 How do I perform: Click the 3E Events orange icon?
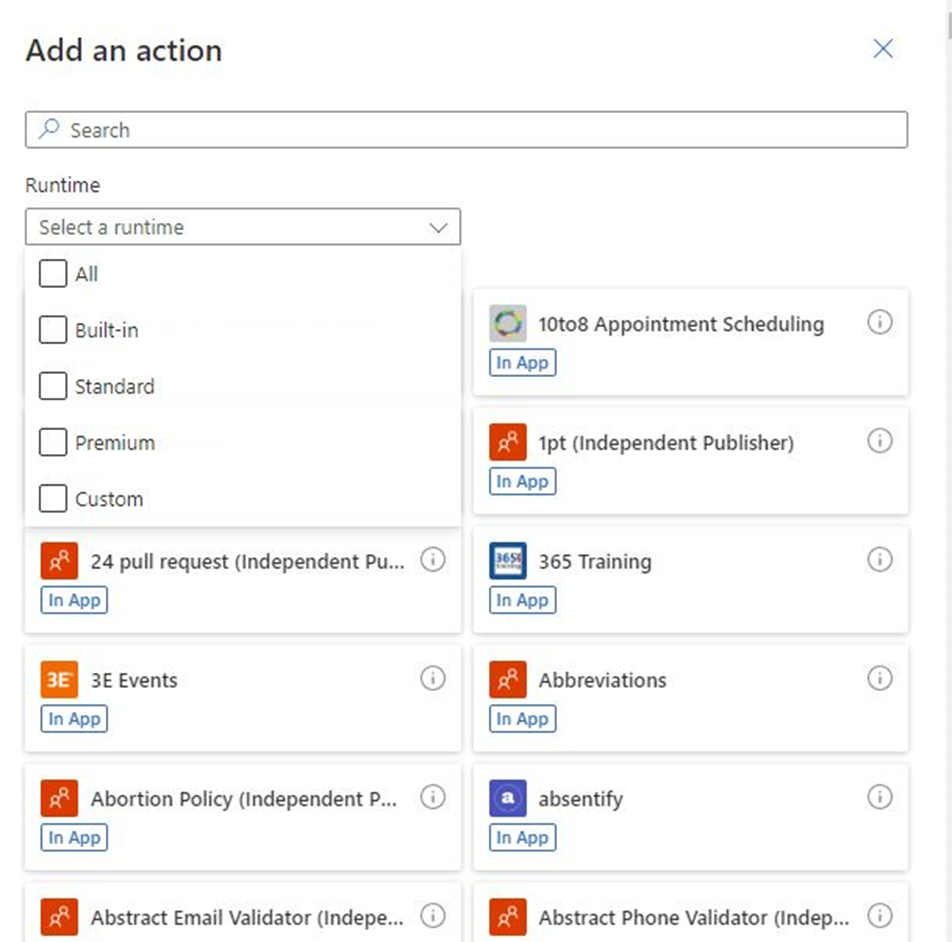point(59,680)
